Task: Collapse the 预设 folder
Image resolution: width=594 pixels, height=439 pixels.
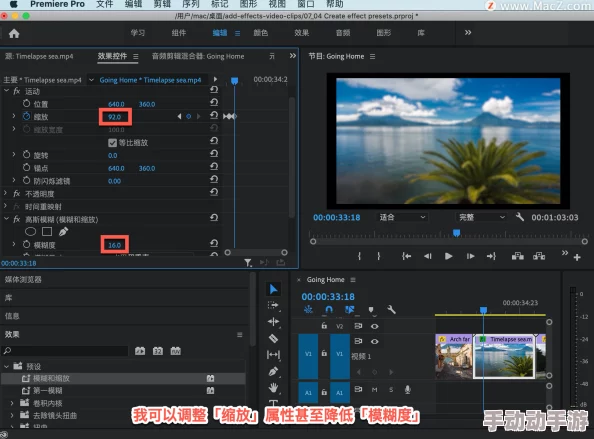Action: [x=6, y=366]
